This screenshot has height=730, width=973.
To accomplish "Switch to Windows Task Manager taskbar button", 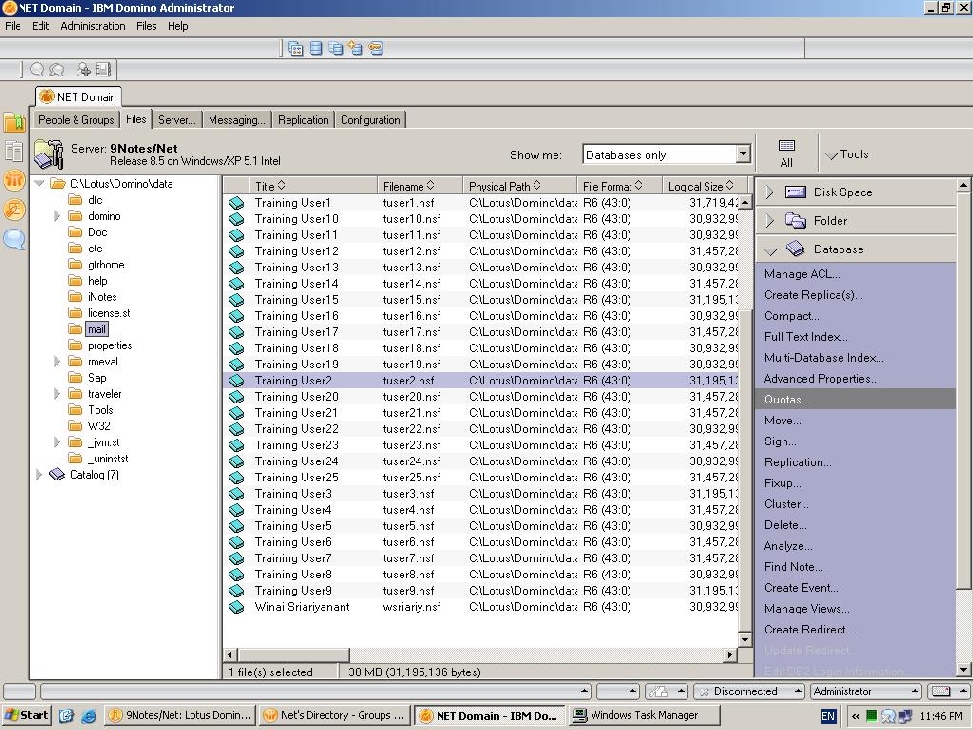I will pos(645,716).
